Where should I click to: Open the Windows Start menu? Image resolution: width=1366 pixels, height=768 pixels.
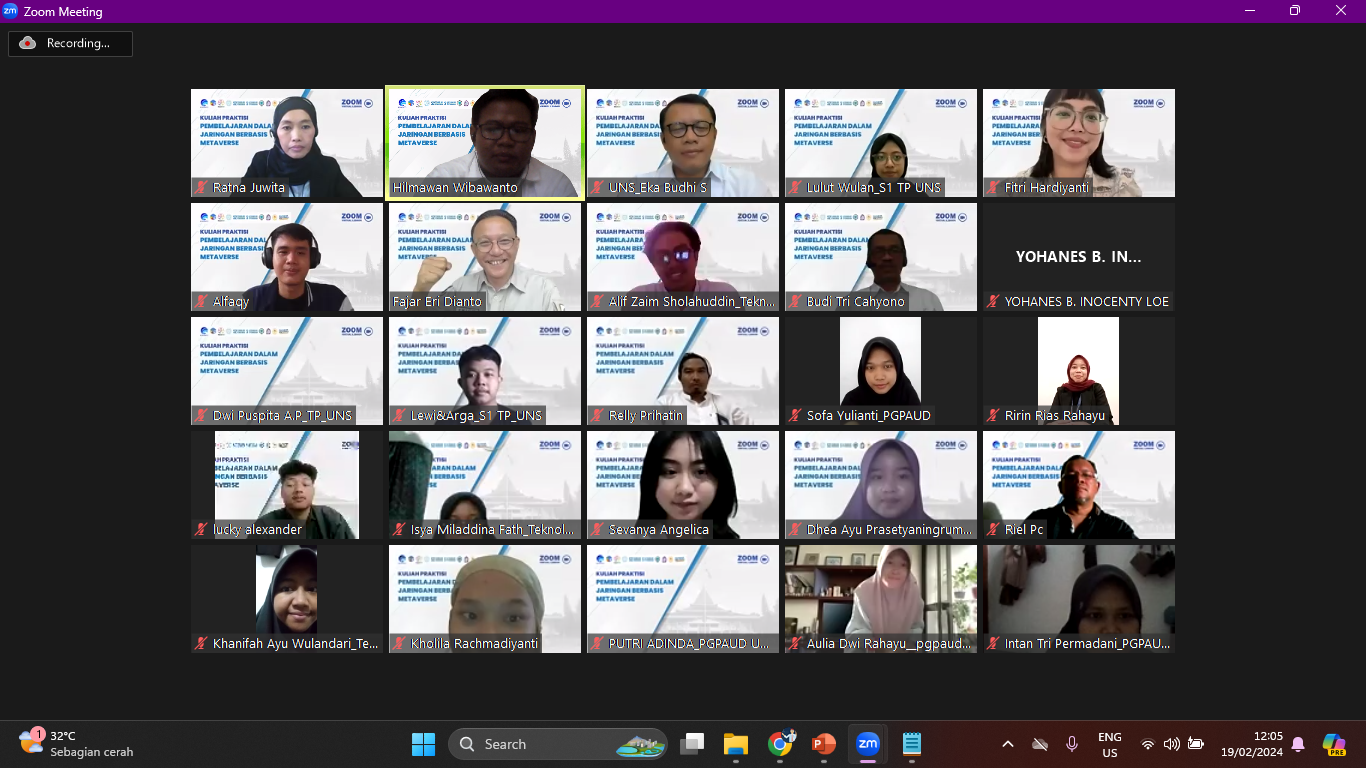tap(423, 744)
